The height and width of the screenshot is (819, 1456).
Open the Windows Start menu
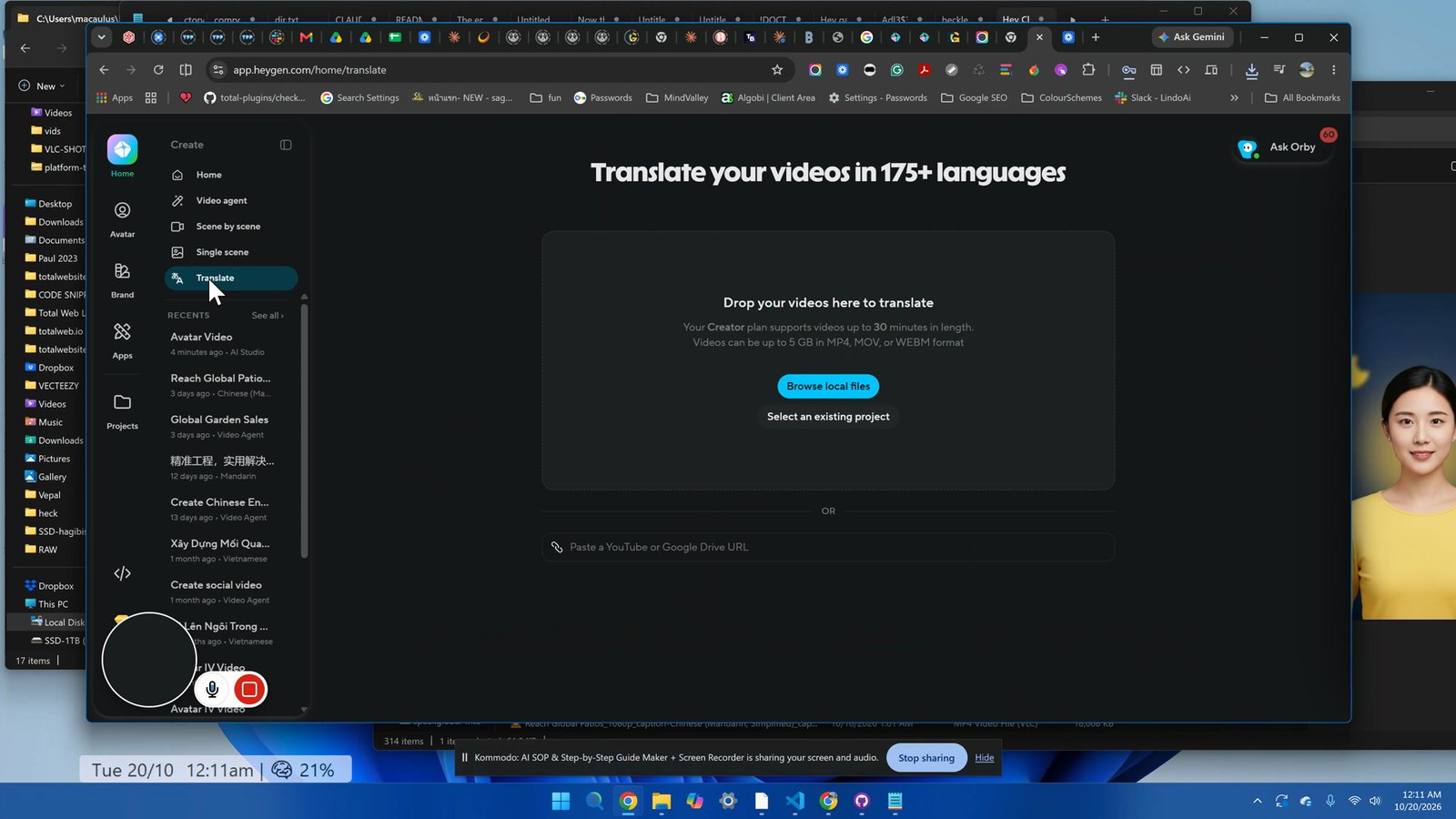tap(561, 801)
